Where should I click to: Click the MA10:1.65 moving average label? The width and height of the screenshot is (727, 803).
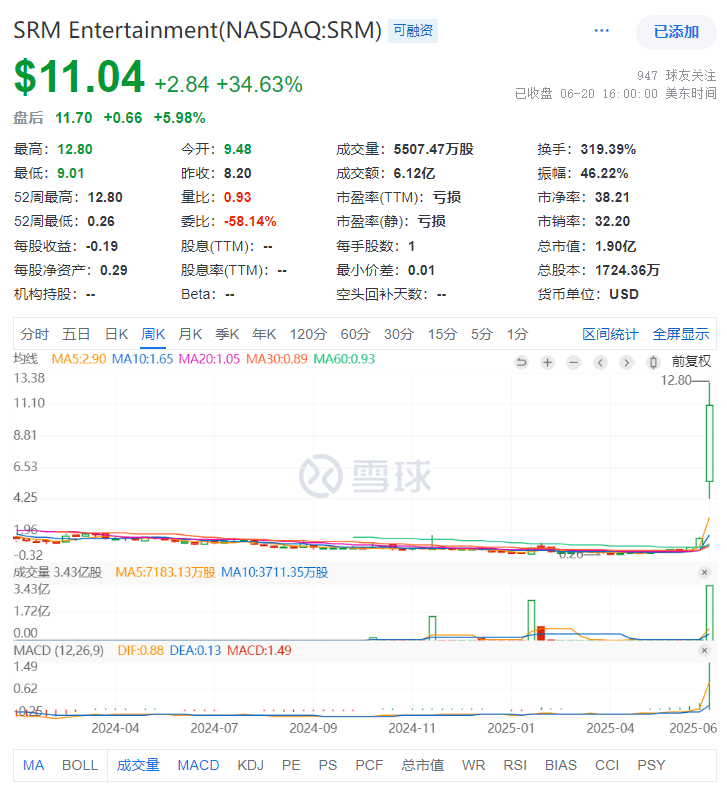pyautogui.click(x=142, y=359)
